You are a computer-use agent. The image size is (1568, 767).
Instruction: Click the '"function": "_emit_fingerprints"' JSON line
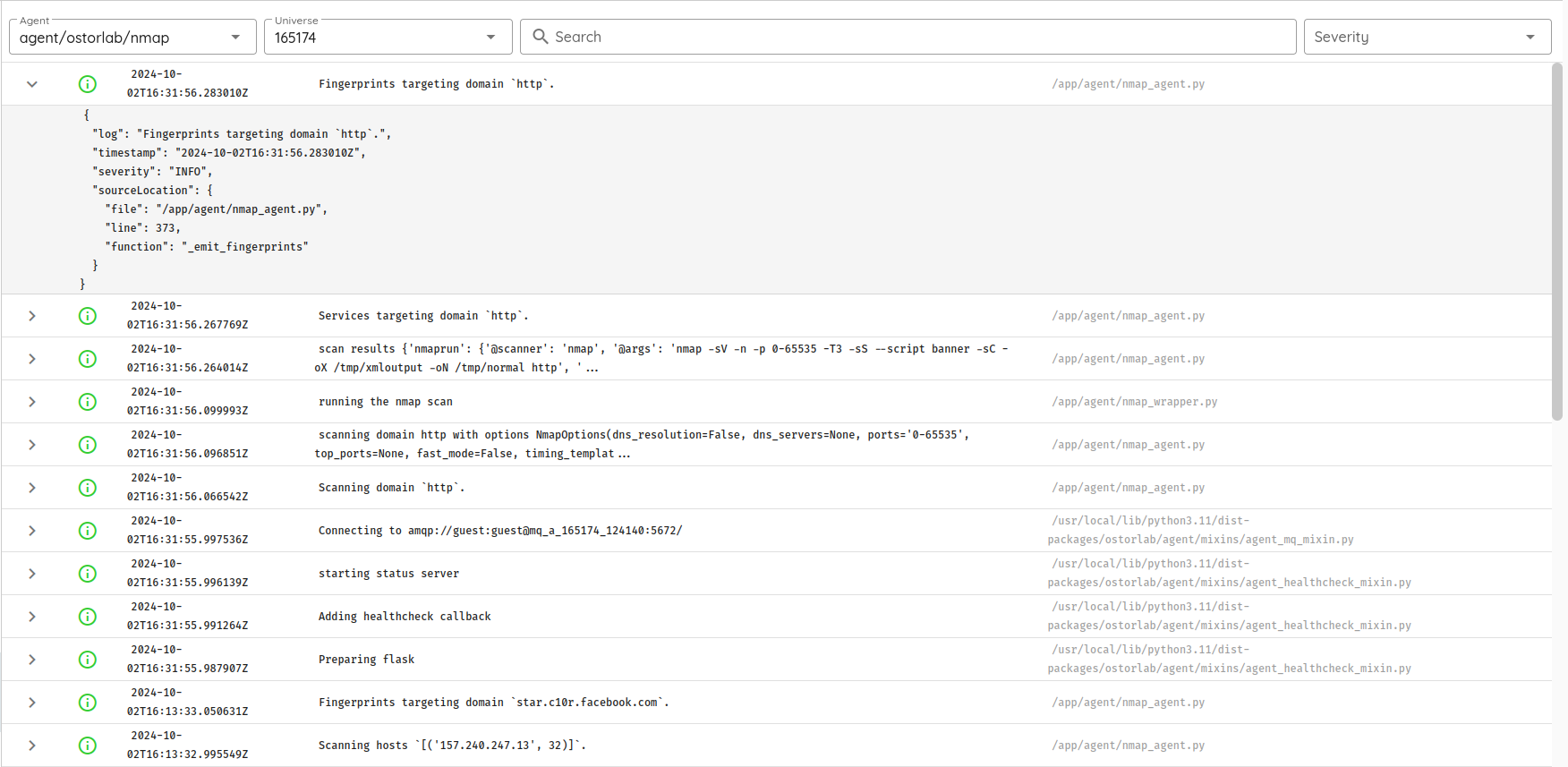(207, 247)
